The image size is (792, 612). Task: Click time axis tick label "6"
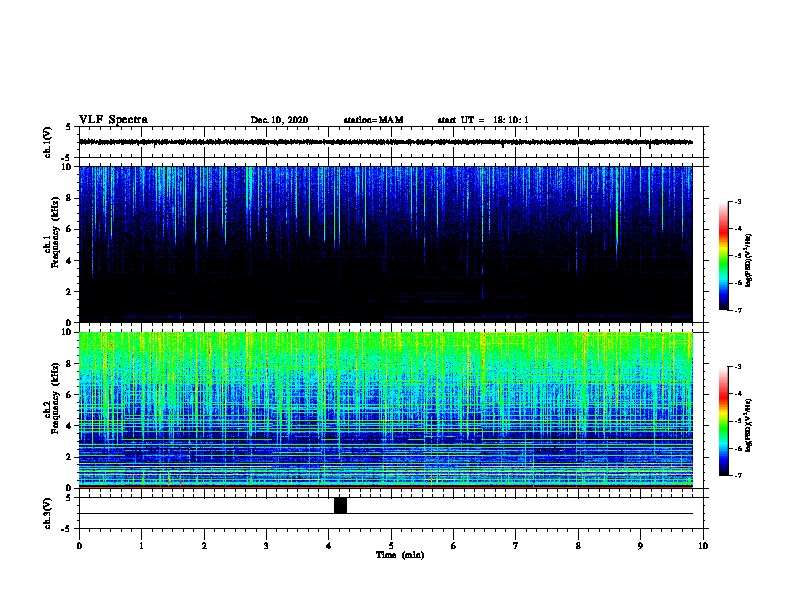pyautogui.click(x=454, y=546)
